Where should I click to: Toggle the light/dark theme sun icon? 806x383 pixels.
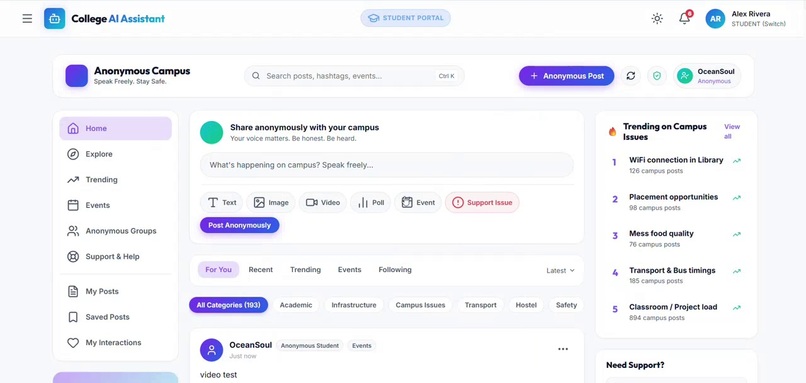point(657,19)
